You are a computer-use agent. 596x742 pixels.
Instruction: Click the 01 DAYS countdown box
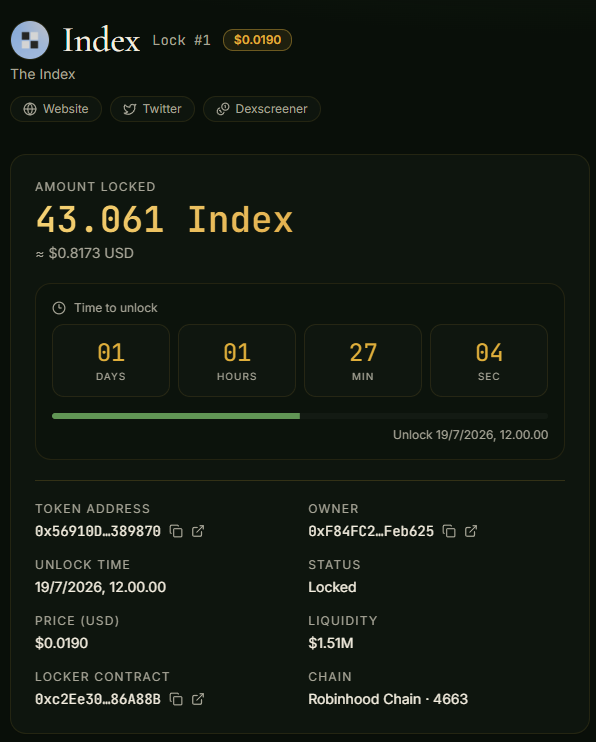pos(111,361)
